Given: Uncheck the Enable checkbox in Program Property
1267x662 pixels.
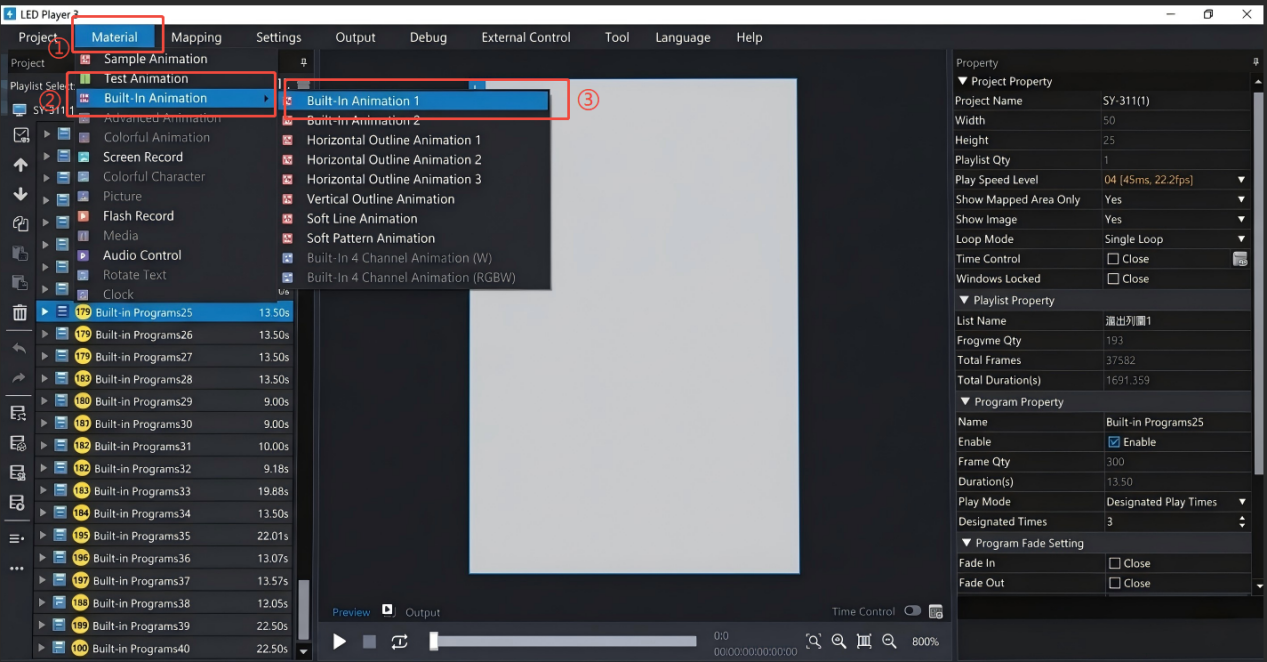Looking at the screenshot, I should coord(1114,442).
